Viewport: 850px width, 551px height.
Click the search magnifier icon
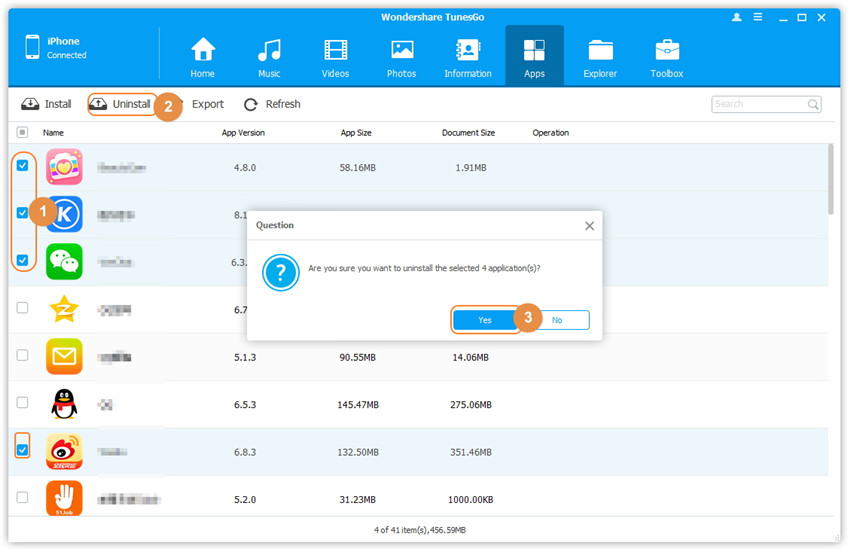point(813,104)
